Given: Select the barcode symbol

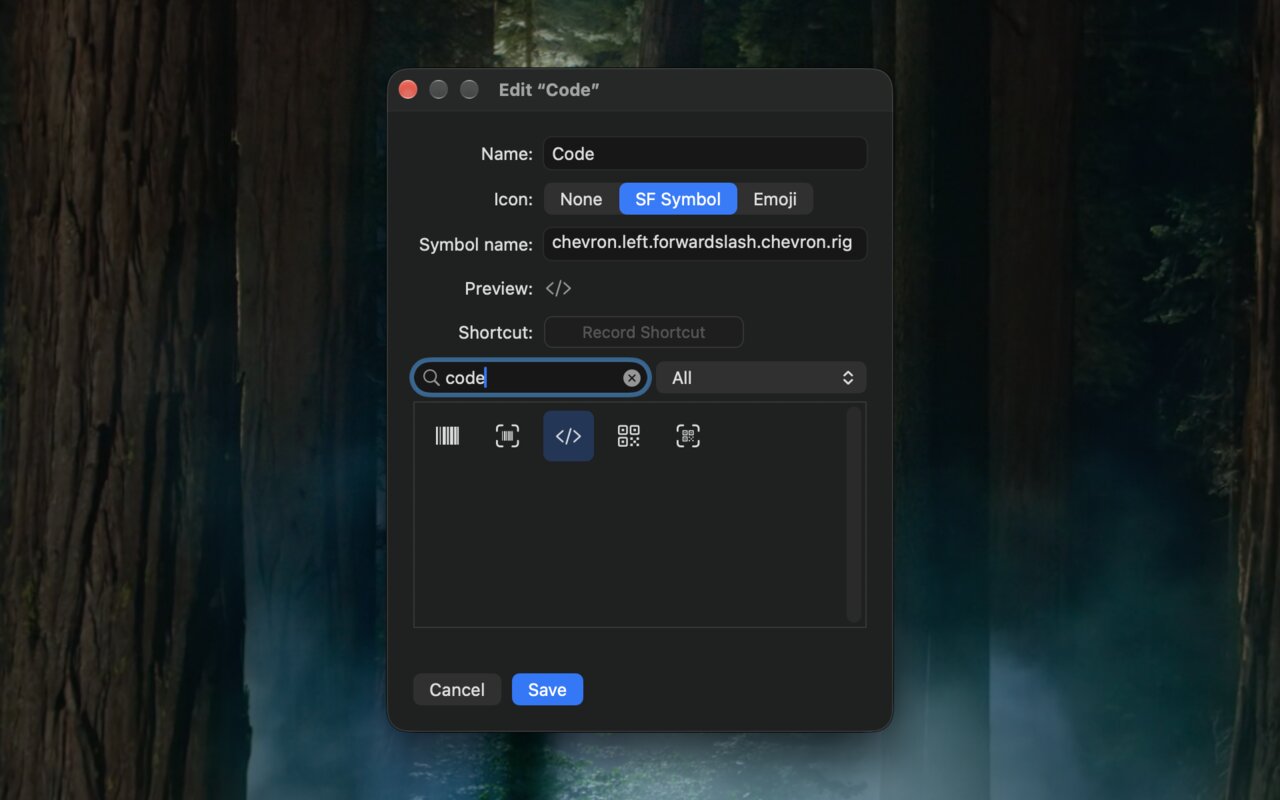Looking at the screenshot, I should [x=447, y=436].
